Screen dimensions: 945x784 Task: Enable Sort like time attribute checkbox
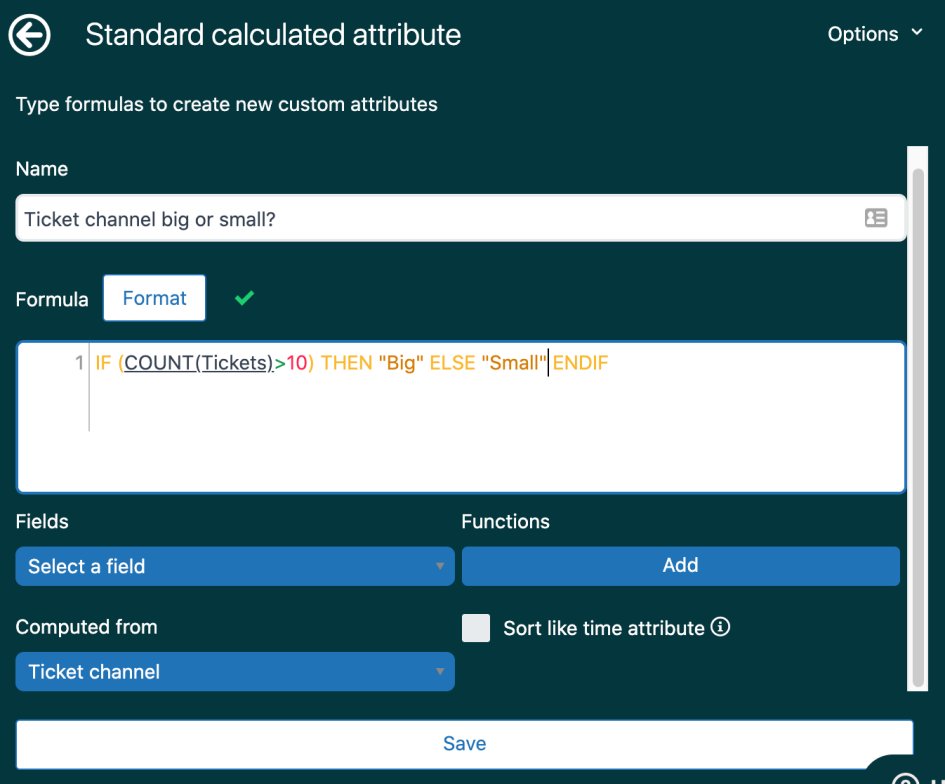[x=476, y=628]
